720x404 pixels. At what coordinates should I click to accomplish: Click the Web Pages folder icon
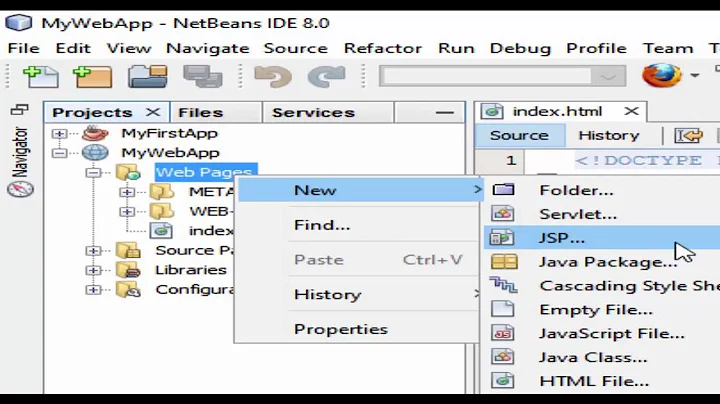click(128, 172)
